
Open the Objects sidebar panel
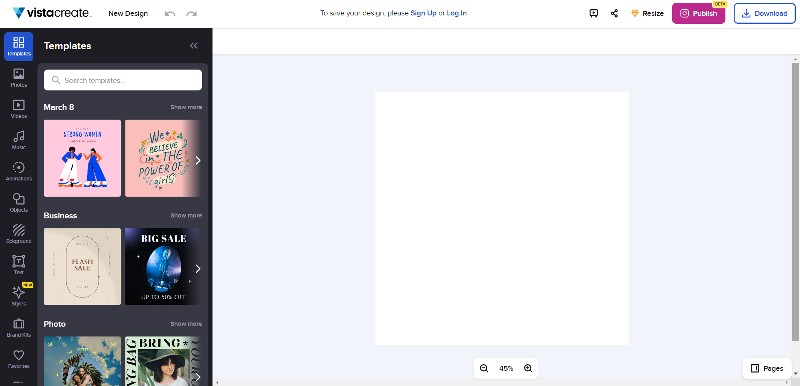tap(18, 202)
